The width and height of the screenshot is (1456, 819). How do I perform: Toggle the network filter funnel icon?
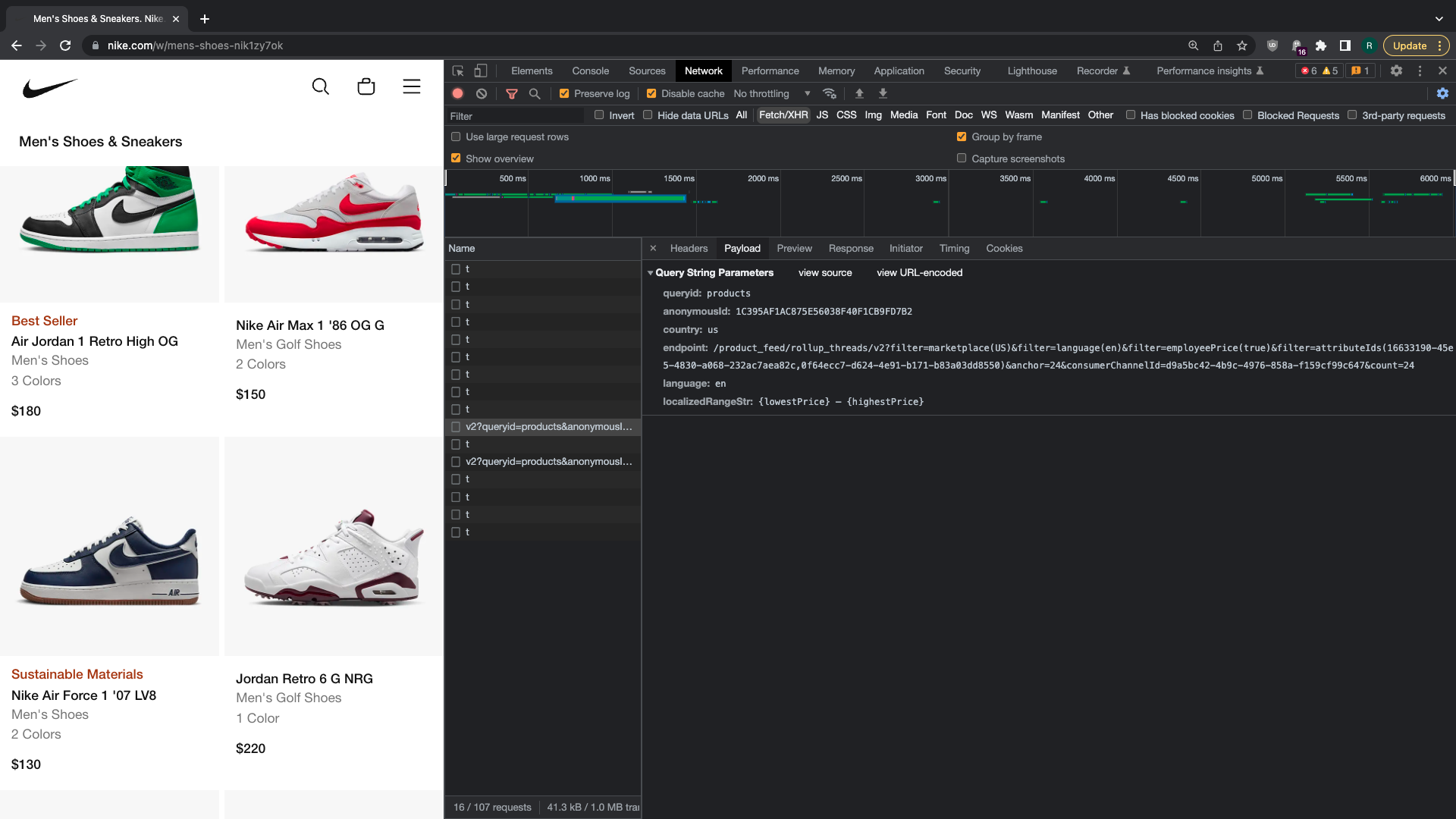point(512,93)
